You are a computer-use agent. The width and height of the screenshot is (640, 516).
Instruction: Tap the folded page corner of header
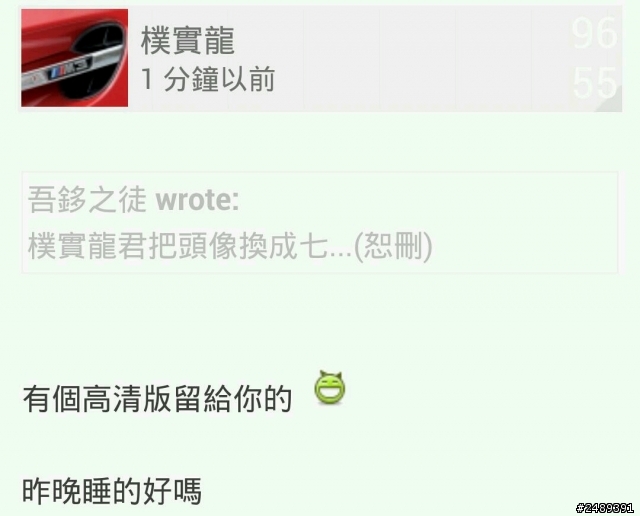[610, 100]
